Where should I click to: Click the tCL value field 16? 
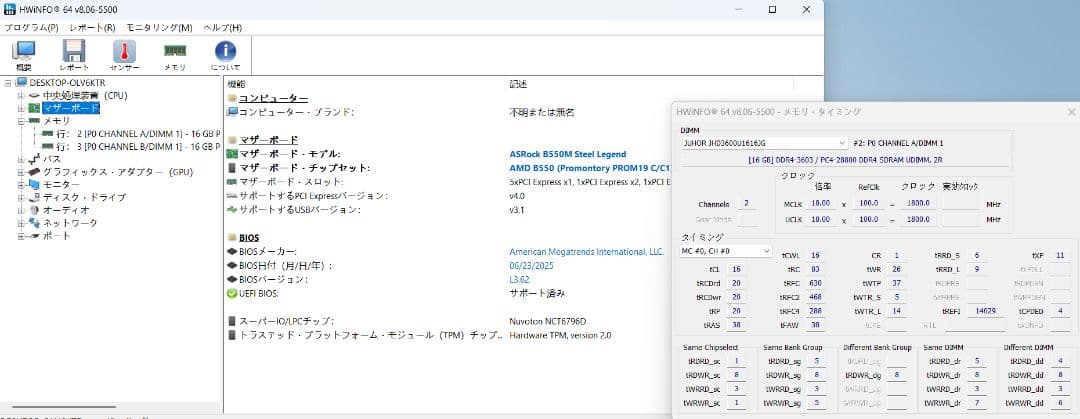[x=736, y=269]
